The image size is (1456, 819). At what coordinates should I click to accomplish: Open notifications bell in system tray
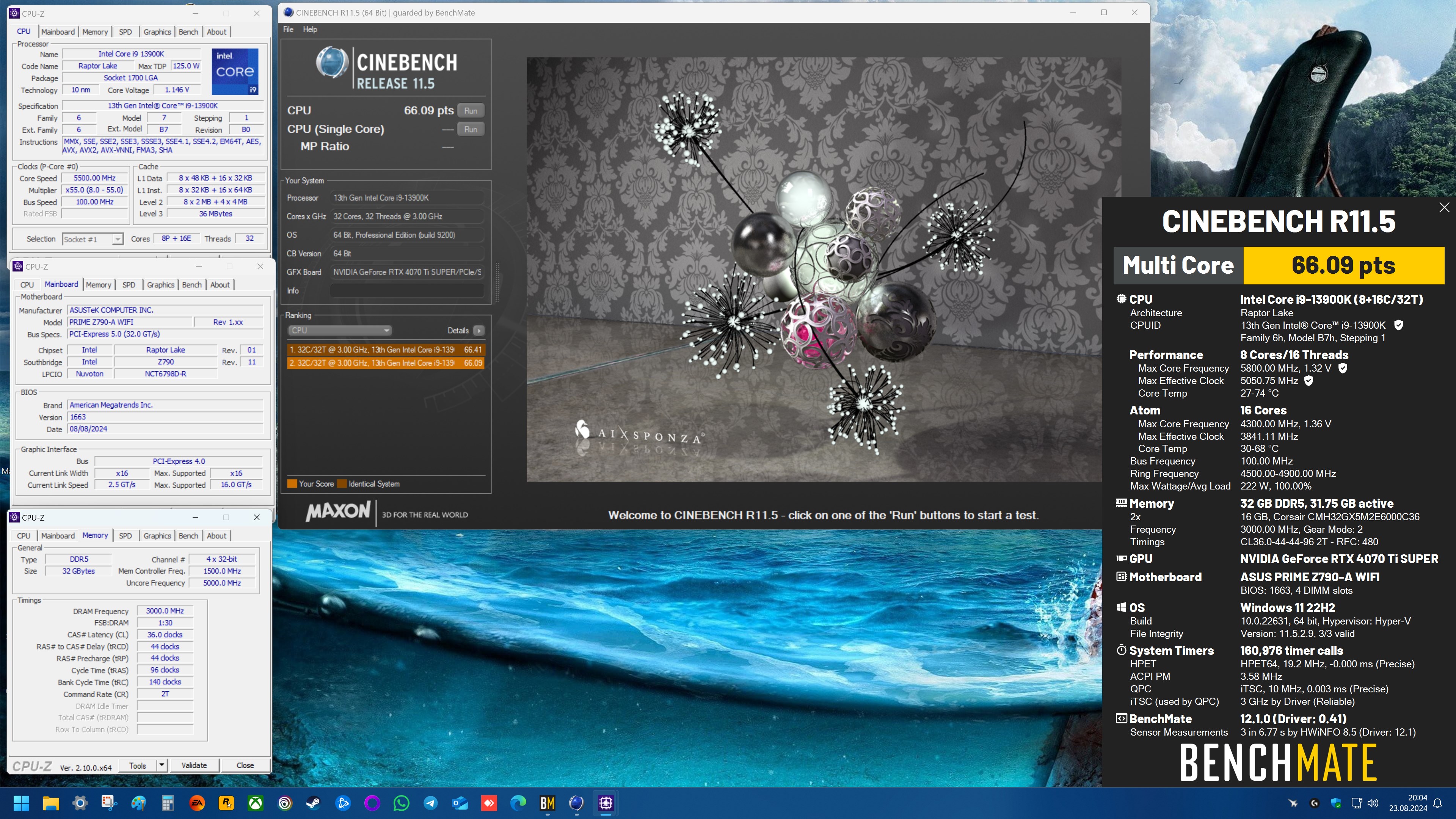(x=1438, y=803)
